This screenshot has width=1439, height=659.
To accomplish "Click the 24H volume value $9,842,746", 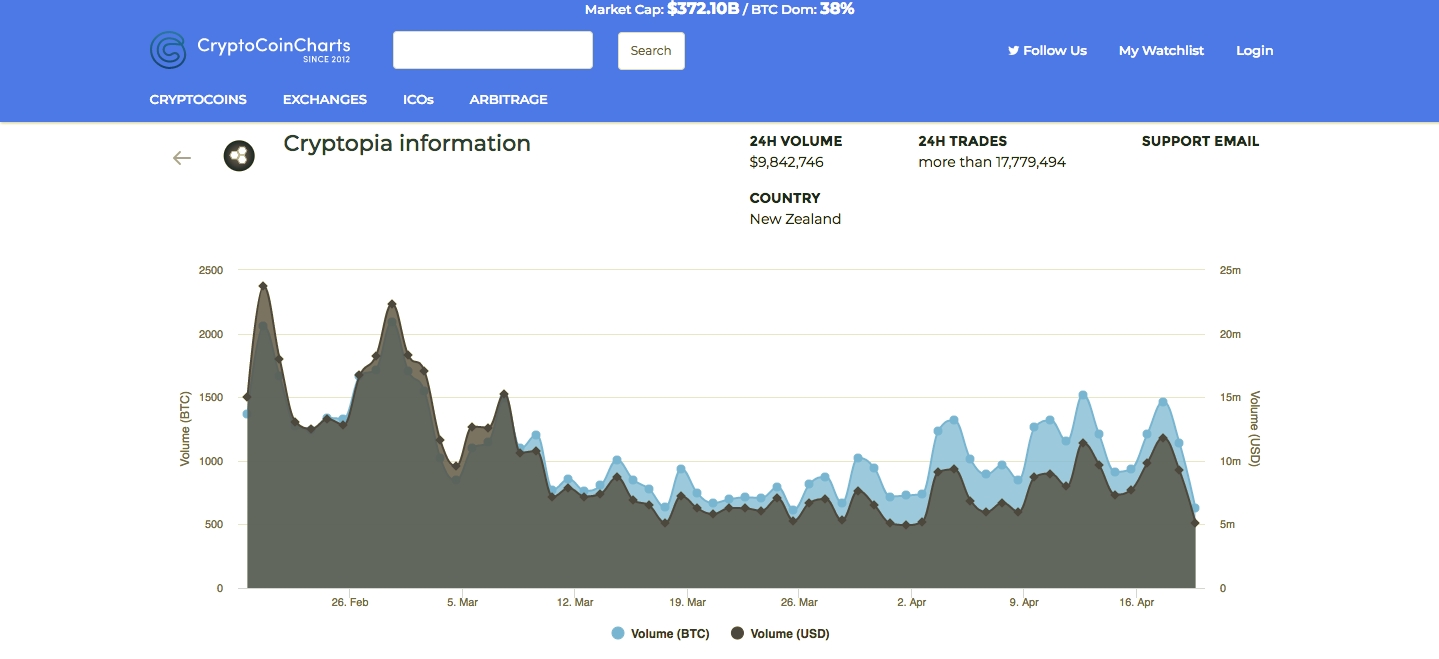I will (786, 162).
